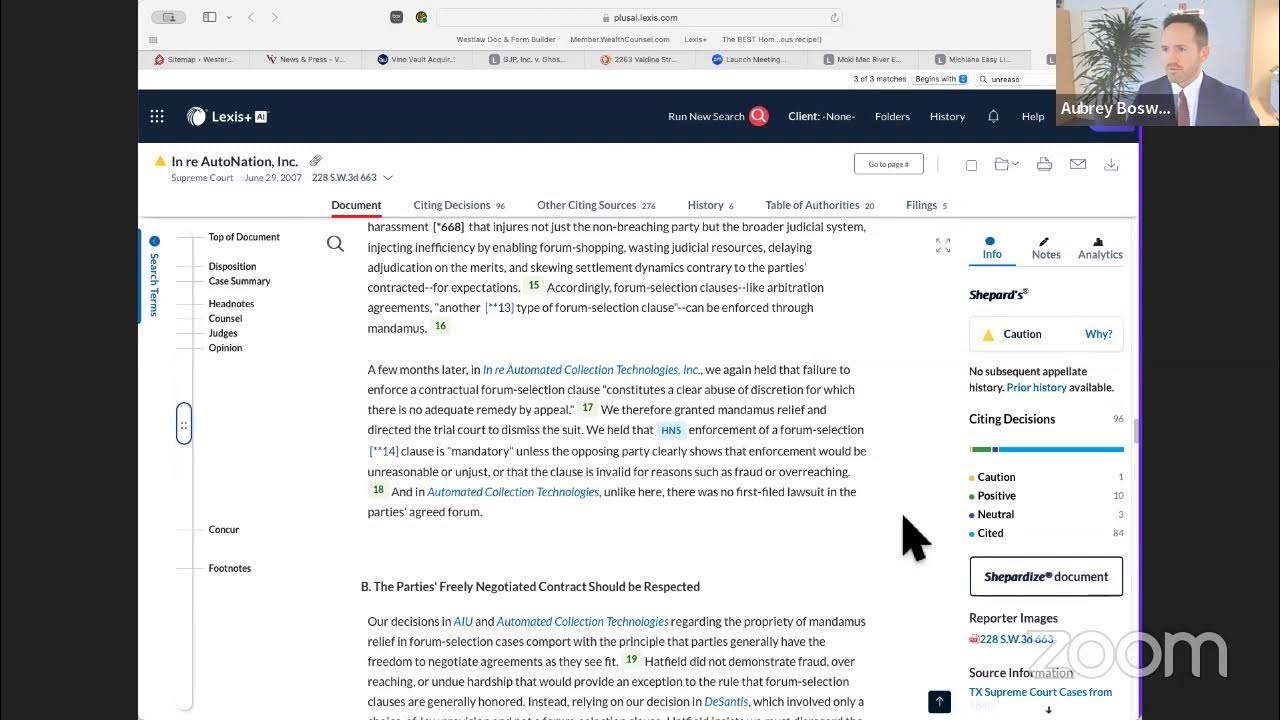Open the save-to-folder icon
1280x720 pixels.
click(1002, 164)
